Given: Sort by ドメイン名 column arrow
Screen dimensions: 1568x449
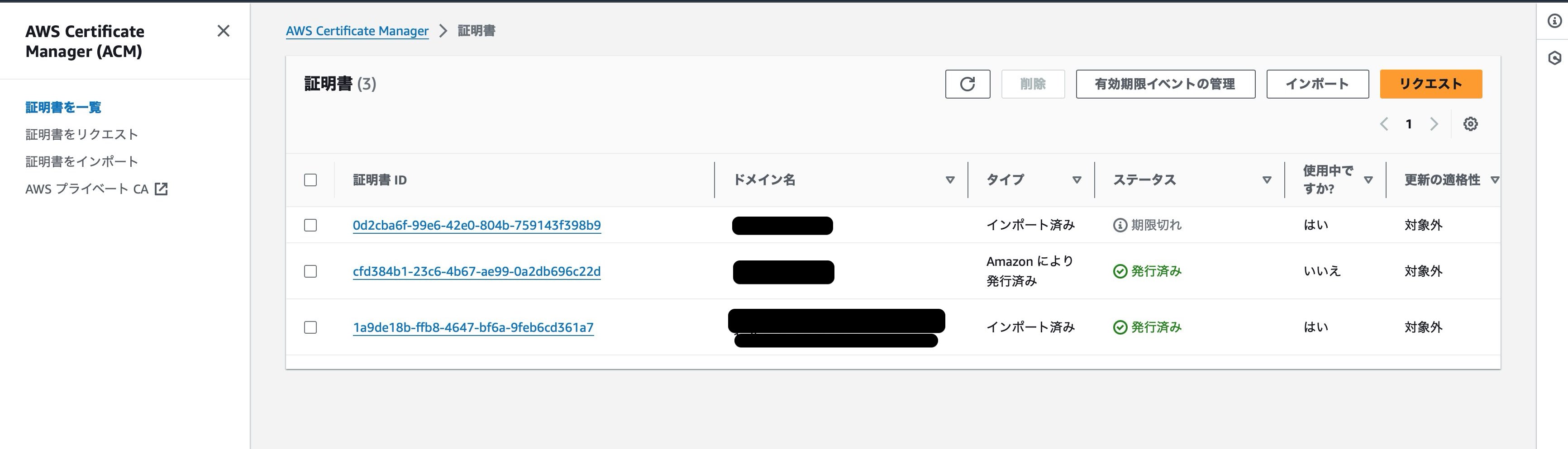Looking at the screenshot, I should pyautogui.click(x=949, y=180).
